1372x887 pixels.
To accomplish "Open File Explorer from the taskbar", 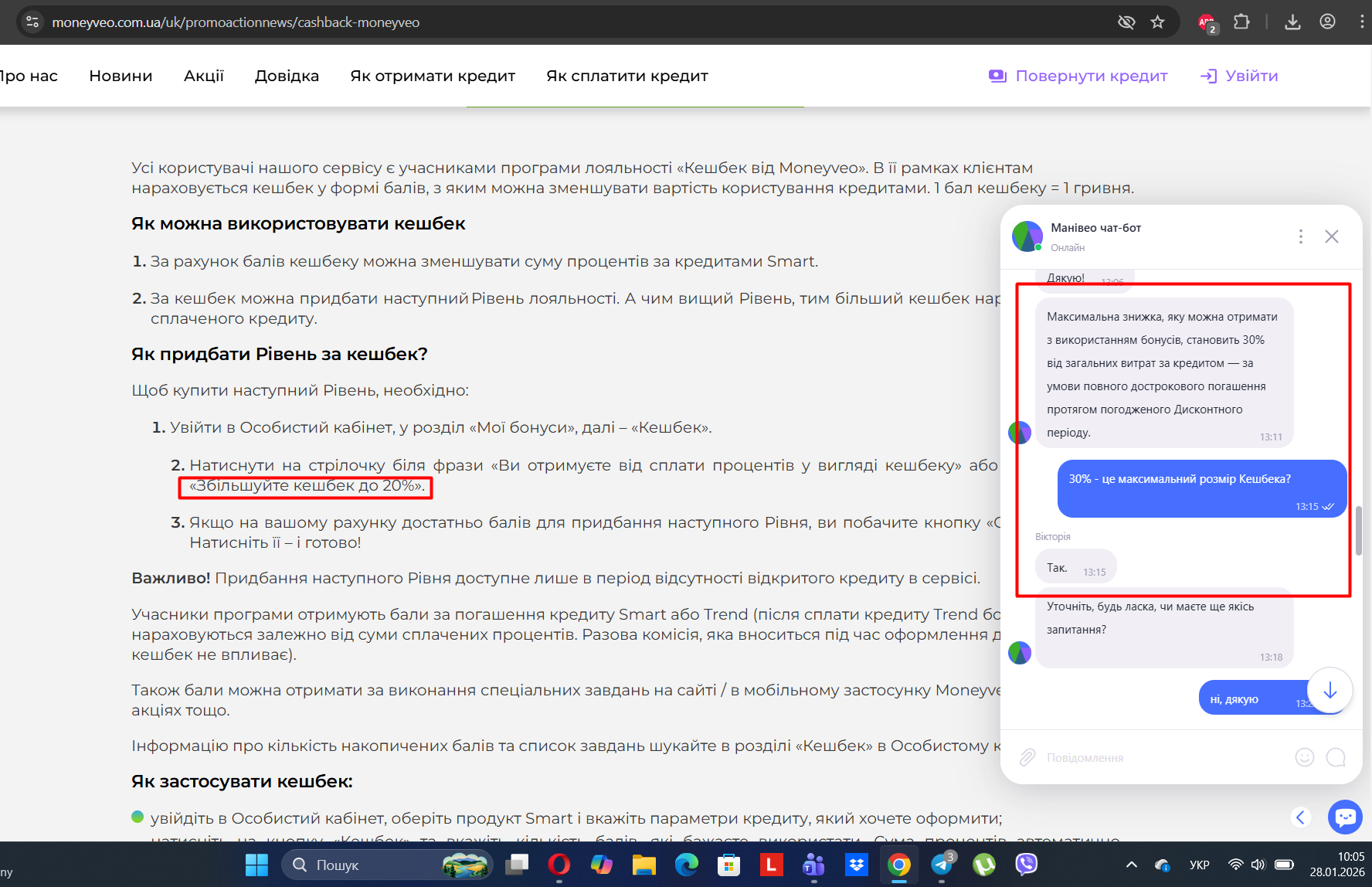I will [644, 865].
